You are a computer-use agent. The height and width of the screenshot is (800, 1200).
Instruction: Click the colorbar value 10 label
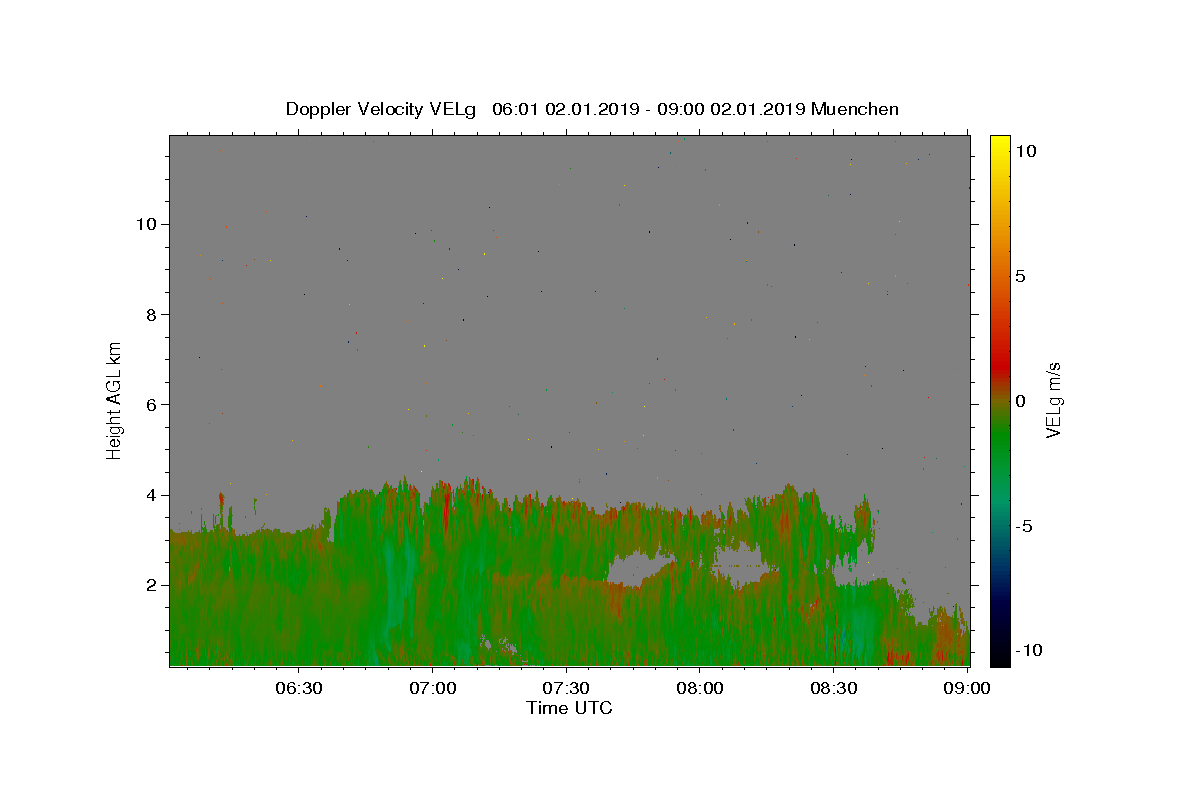1025,150
